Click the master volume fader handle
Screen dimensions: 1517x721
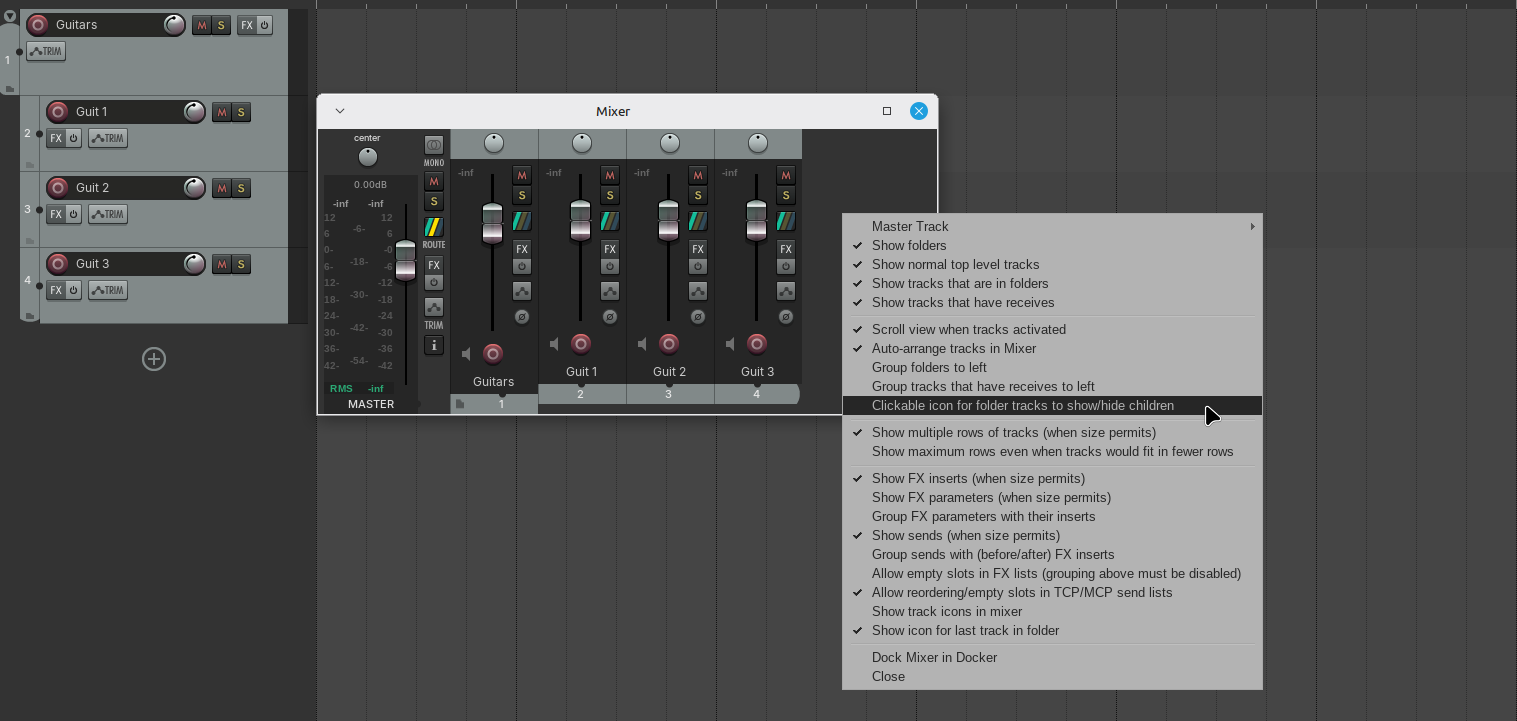click(x=405, y=260)
